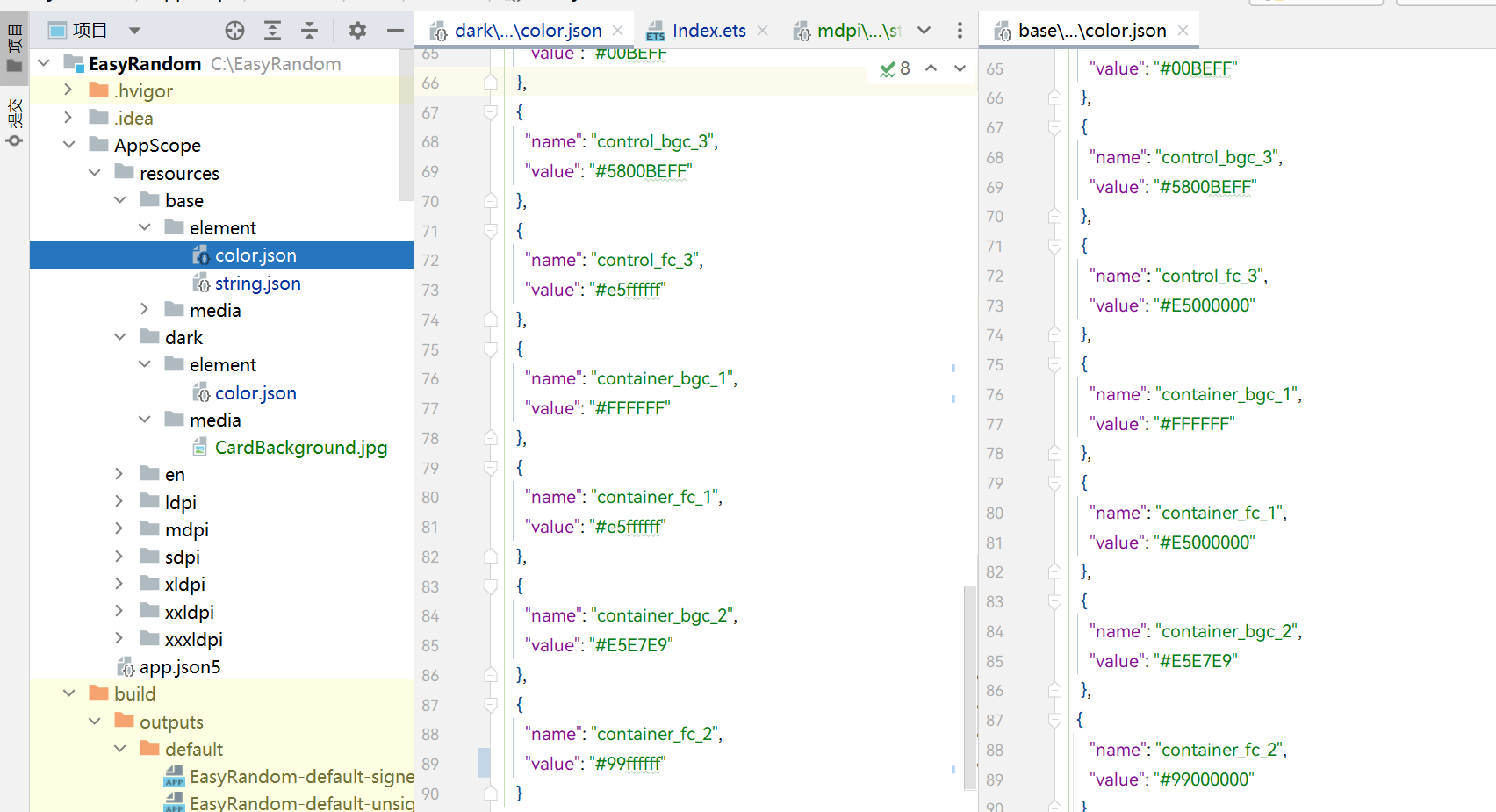Collapse the build folder
Viewport: 1496px width, 812px height.
[x=68, y=693]
